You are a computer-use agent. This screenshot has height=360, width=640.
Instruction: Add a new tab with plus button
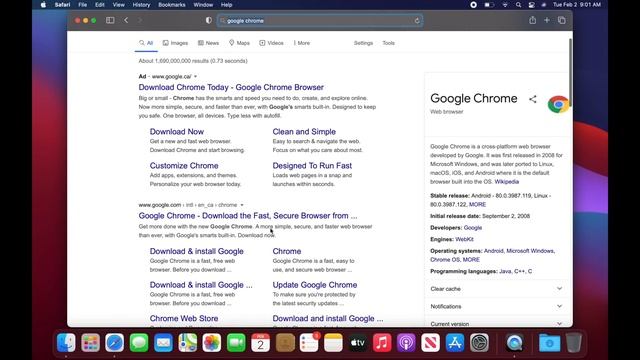click(x=547, y=20)
